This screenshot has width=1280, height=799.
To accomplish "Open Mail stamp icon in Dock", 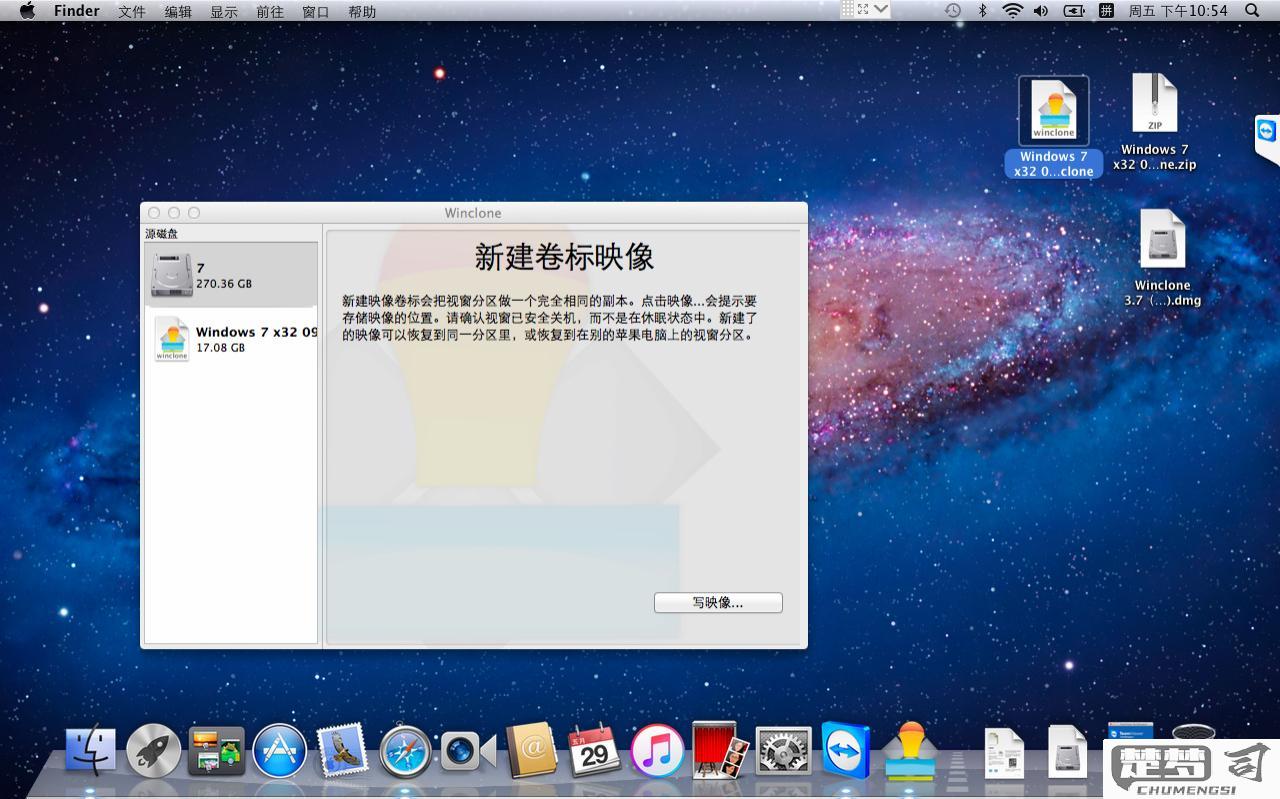I will [x=343, y=751].
